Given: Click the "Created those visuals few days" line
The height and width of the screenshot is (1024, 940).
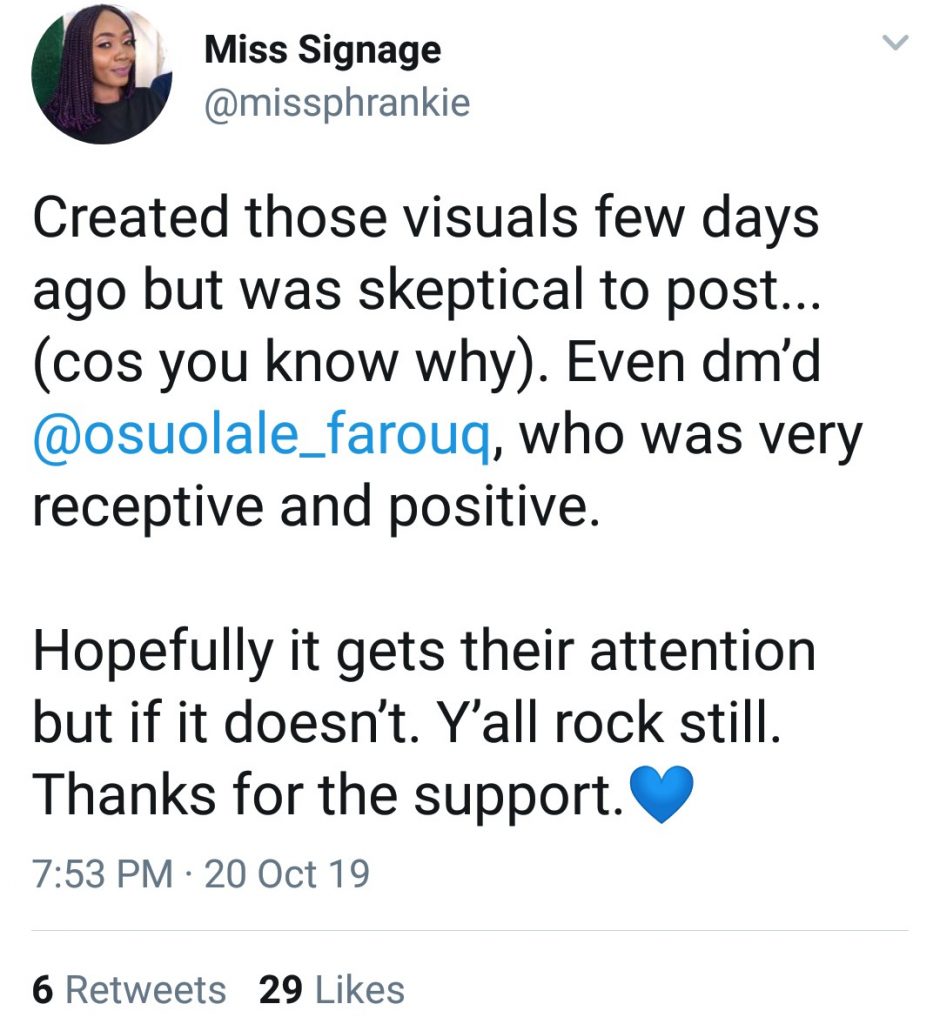Looking at the screenshot, I should 425,220.
